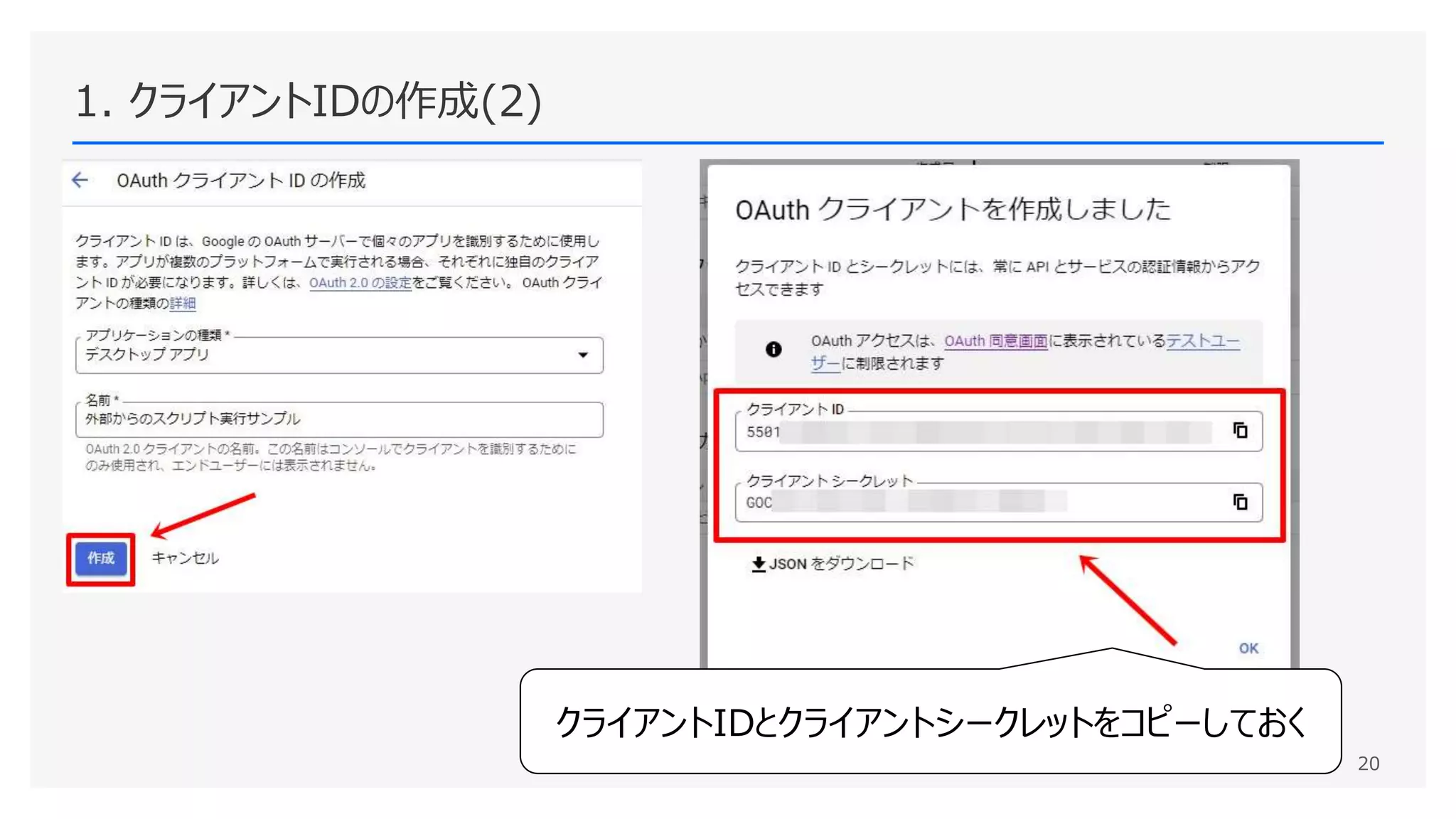Open the OAuth 同意画面 link
The height and width of the screenshot is (819, 1456).
click(995, 341)
